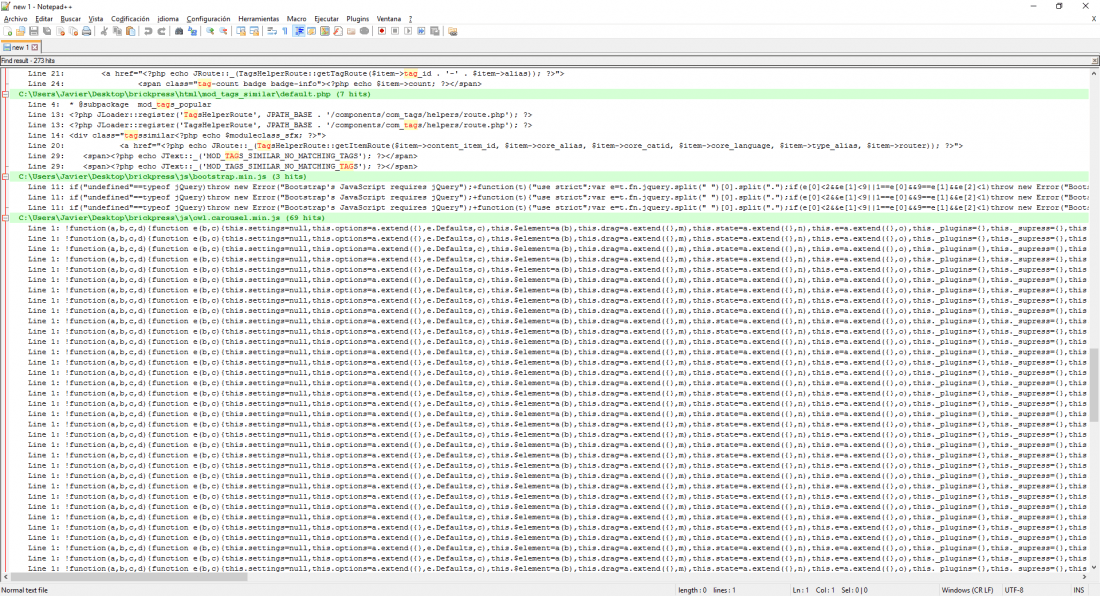Viewport: 1100px width, 596px height.
Task: Open the Plugins menu
Action: click(x=358, y=19)
